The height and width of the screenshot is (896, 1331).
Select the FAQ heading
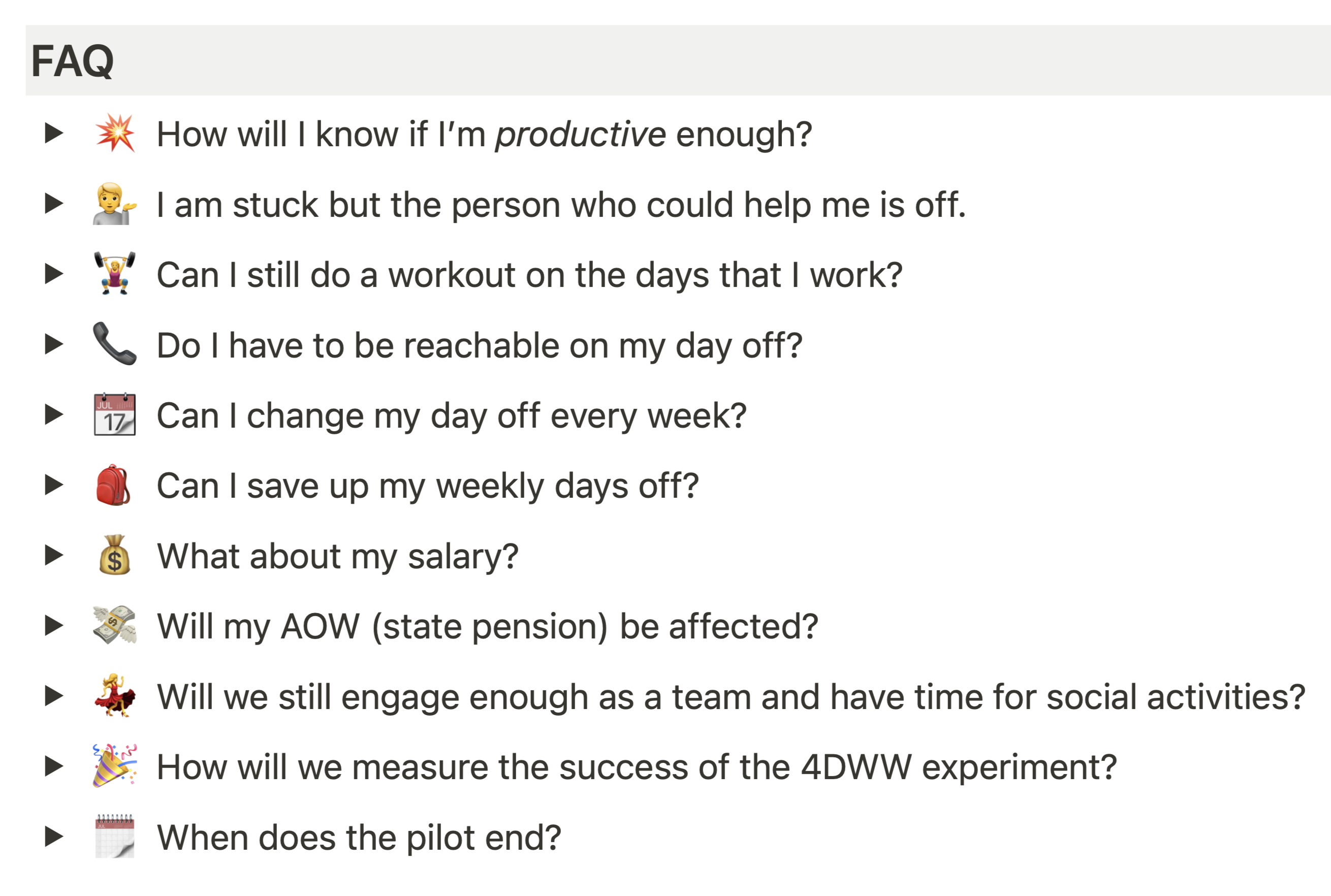tap(72, 62)
